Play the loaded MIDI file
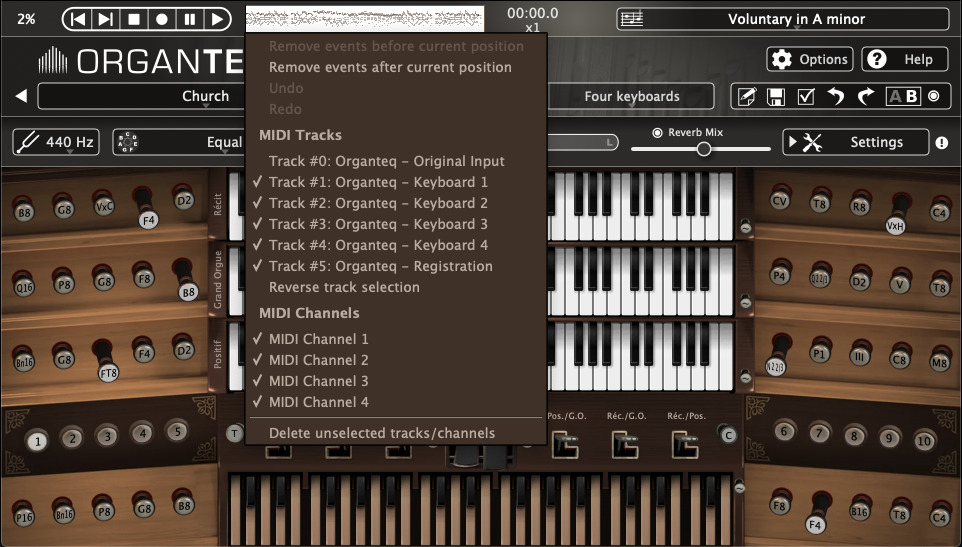 217,19
